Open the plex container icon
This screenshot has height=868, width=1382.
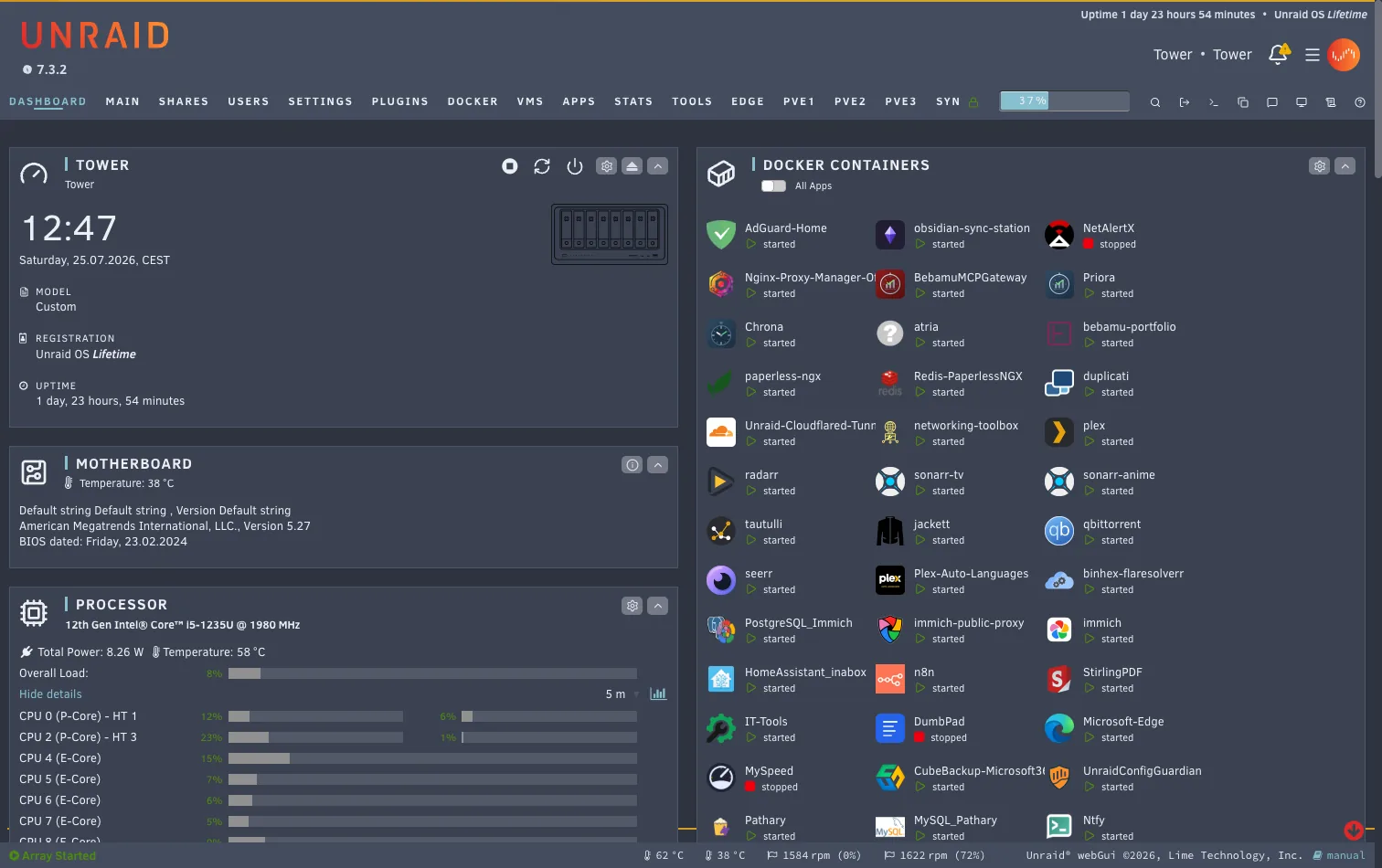pyautogui.click(x=1059, y=432)
